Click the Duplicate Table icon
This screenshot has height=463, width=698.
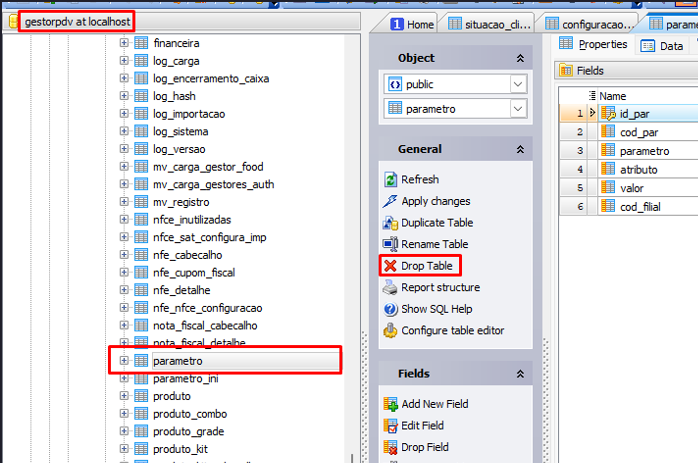click(390, 223)
